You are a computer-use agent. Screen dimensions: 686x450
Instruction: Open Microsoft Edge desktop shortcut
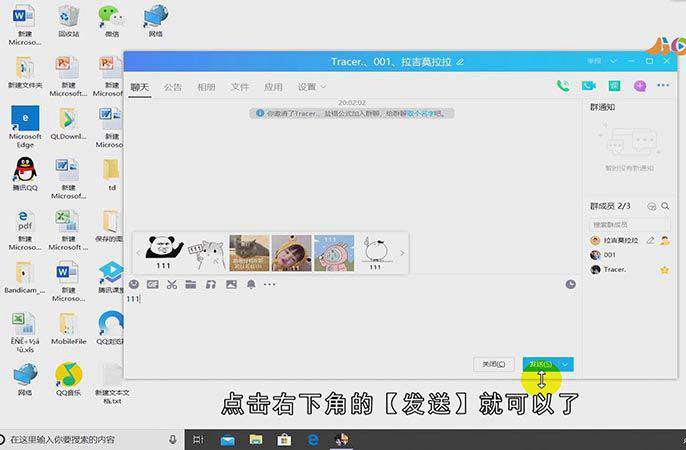pyautogui.click(x=25, y=126)
